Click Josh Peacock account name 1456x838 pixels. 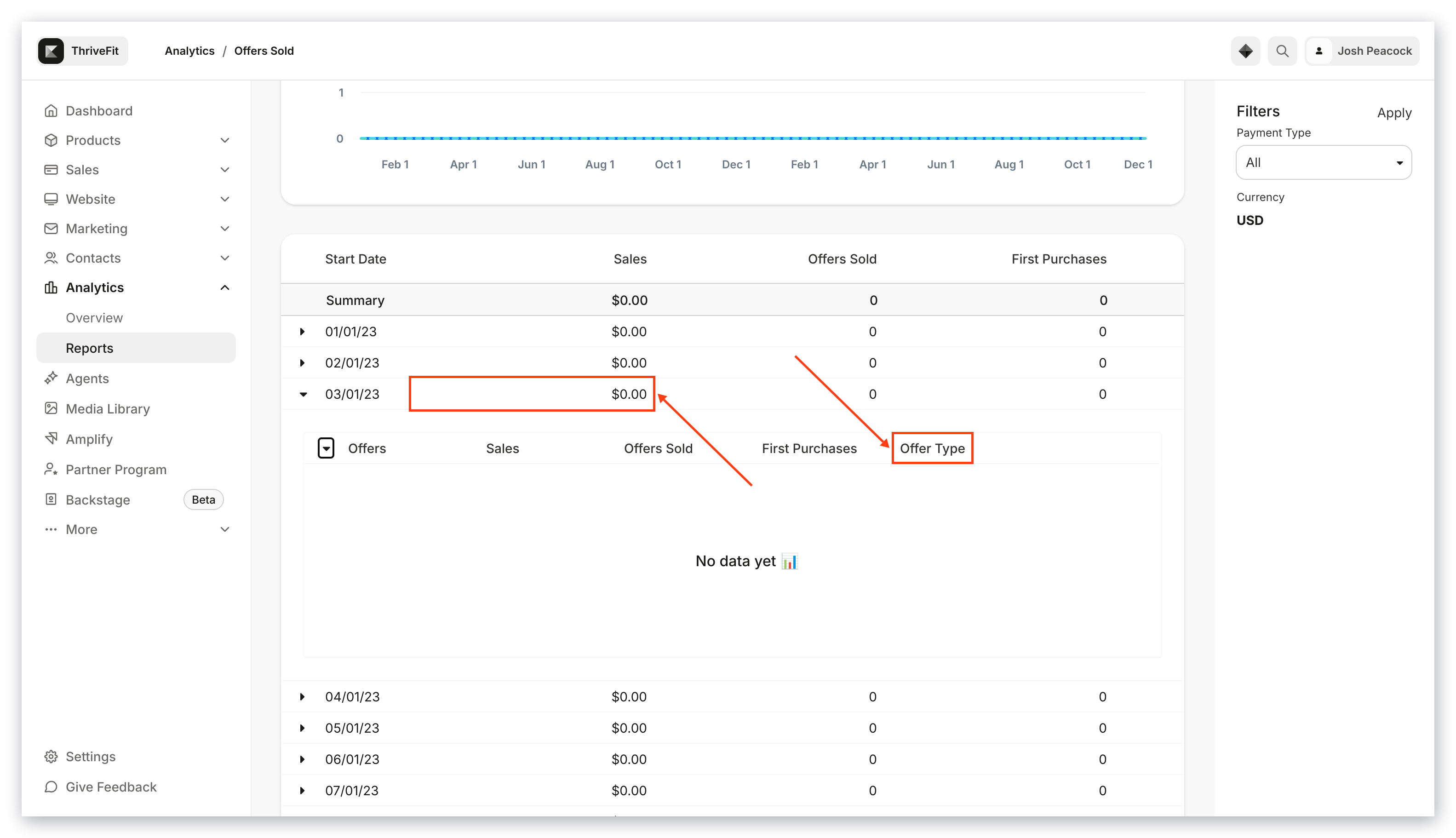(x=1374, y=51)
